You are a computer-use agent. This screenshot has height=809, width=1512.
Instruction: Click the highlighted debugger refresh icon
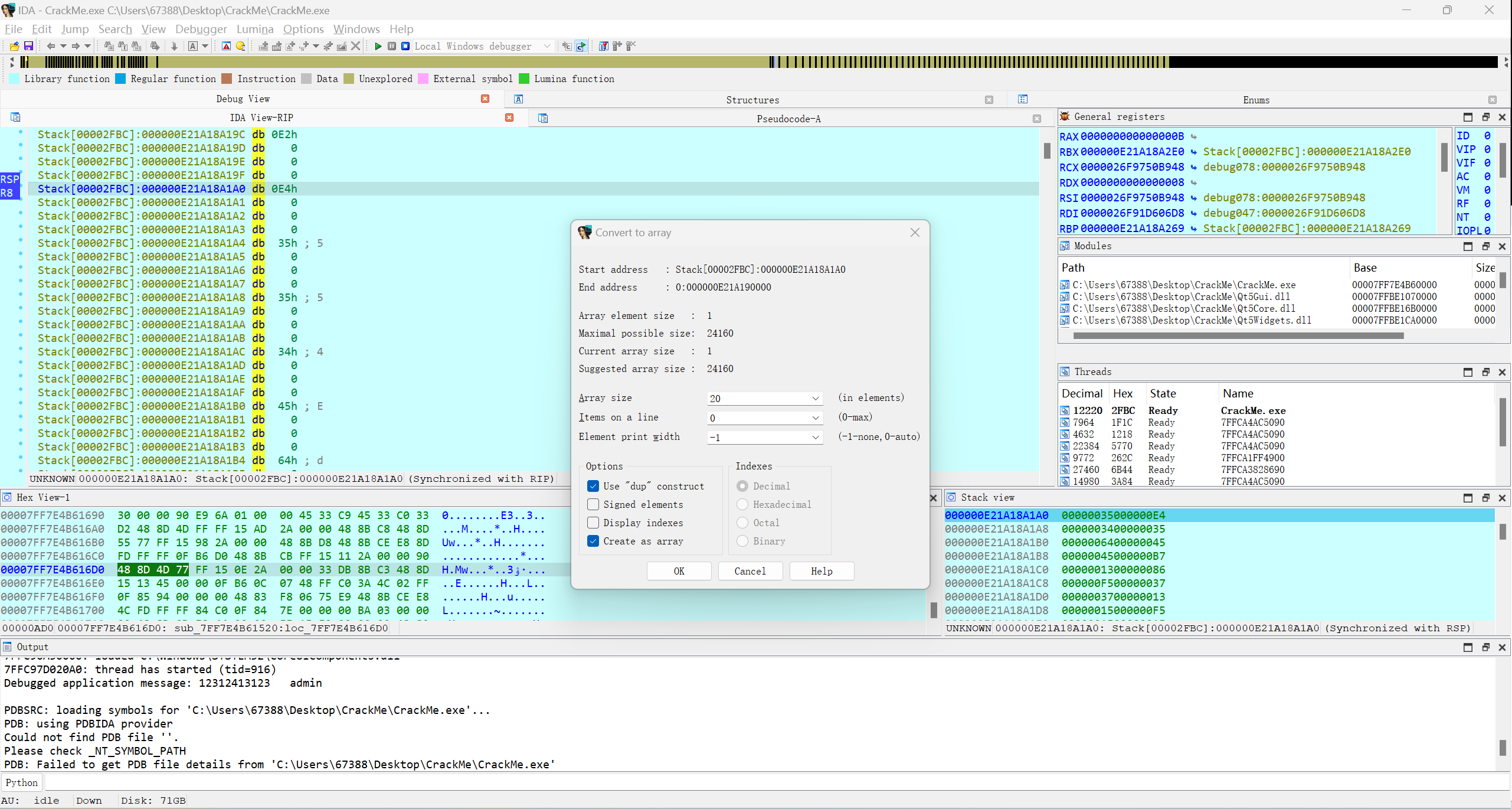(581, 46)
